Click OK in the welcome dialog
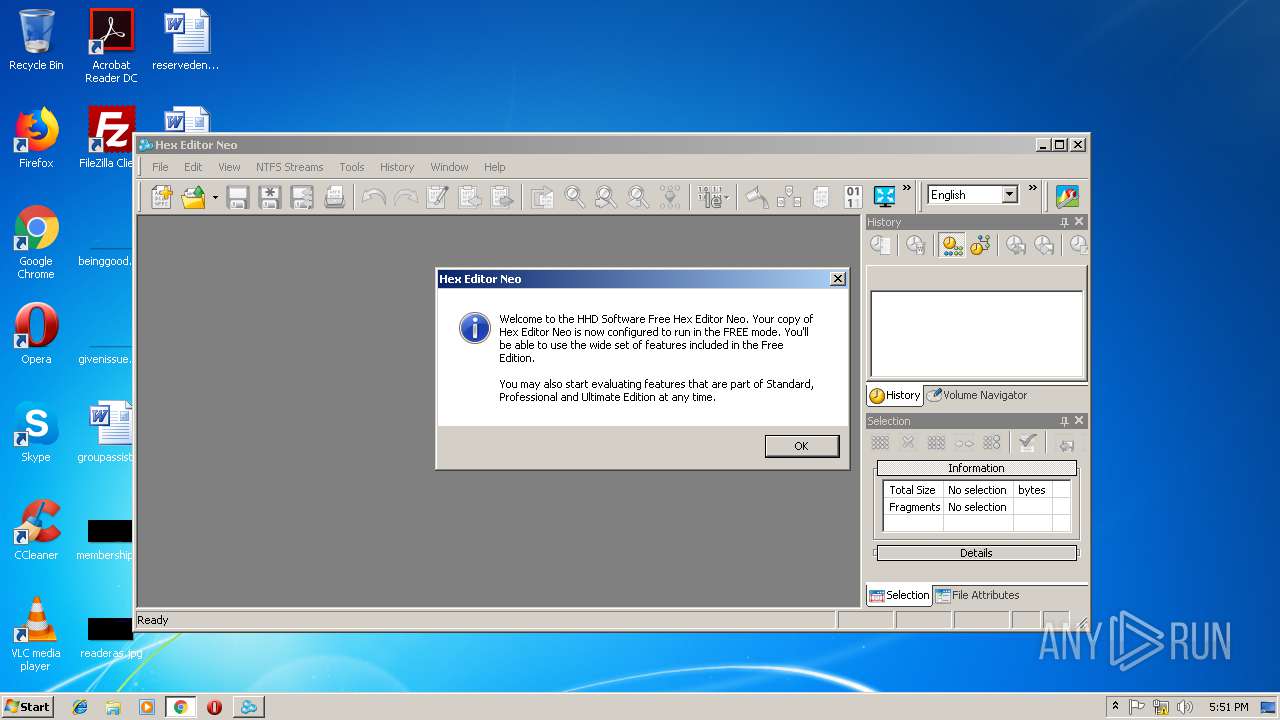Image resolution: width=1280 pixels, height=720 pixels. tap(801, 446)
